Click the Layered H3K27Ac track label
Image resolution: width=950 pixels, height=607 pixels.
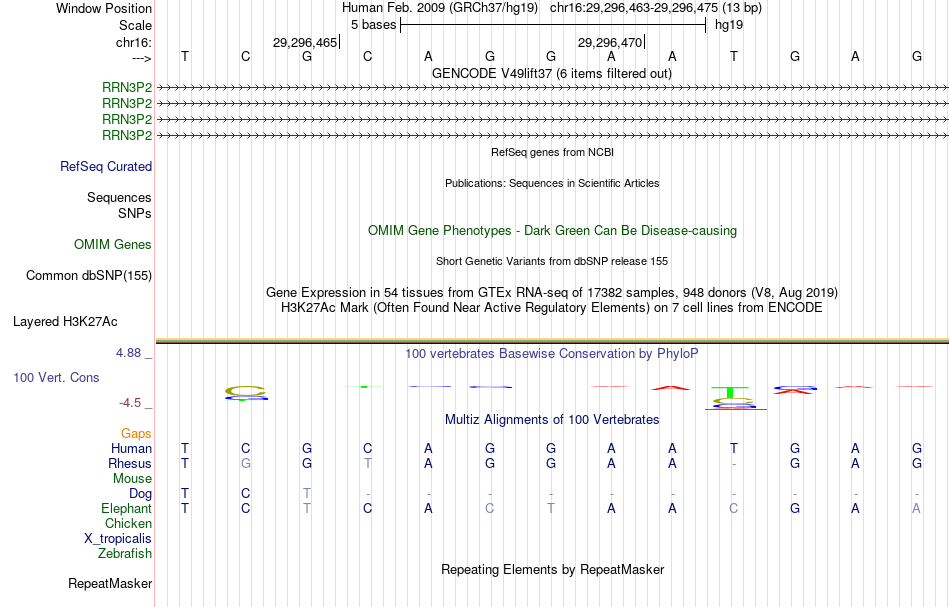[65, 322]
